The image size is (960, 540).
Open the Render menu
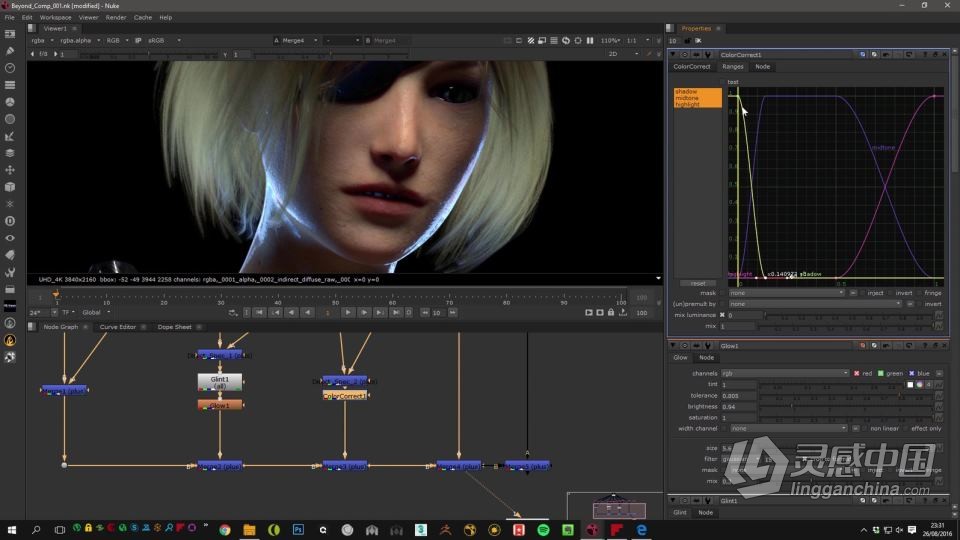[116, 17]
